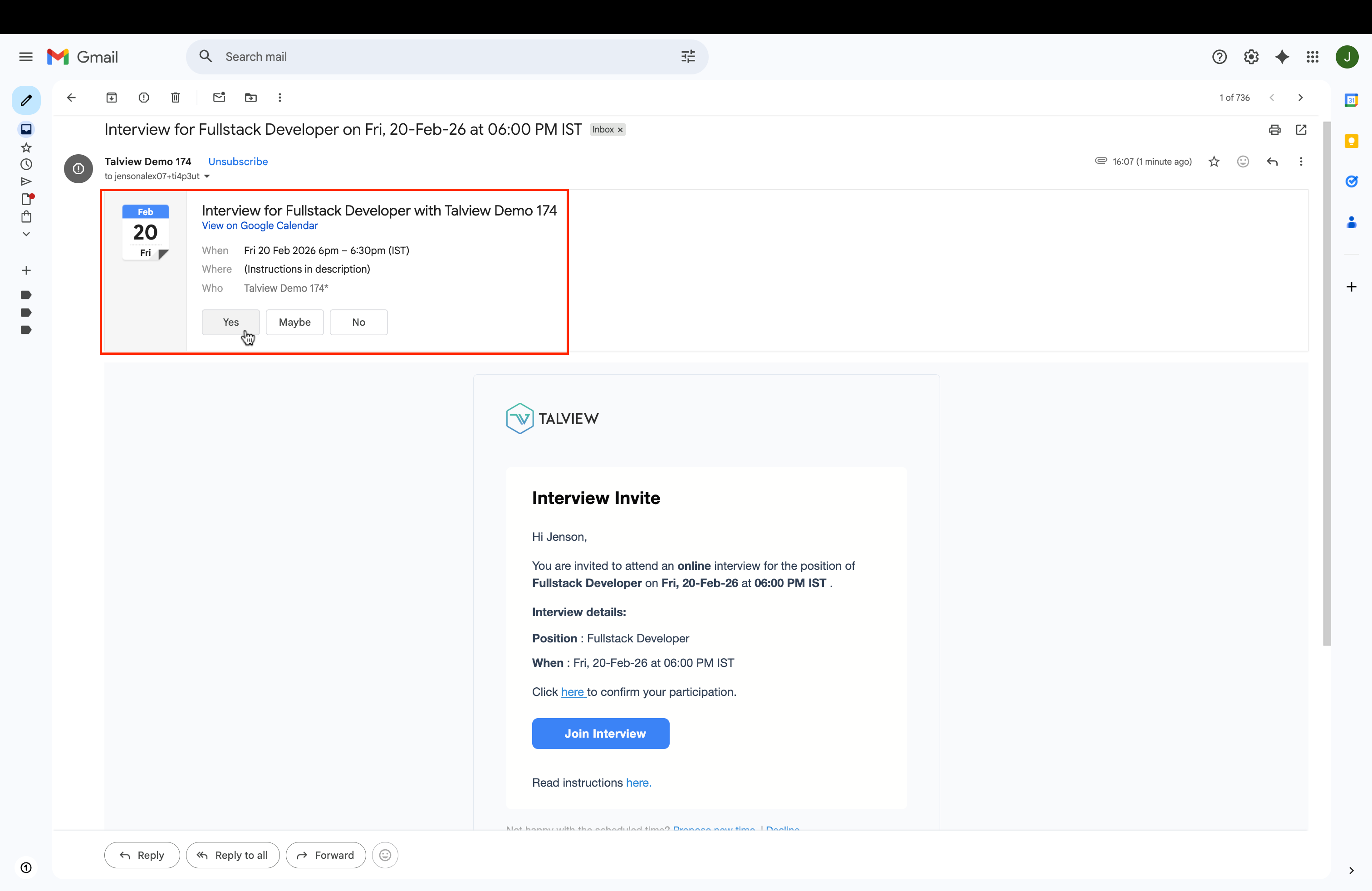Open View on Google Calendar link

tap(260, 226)
